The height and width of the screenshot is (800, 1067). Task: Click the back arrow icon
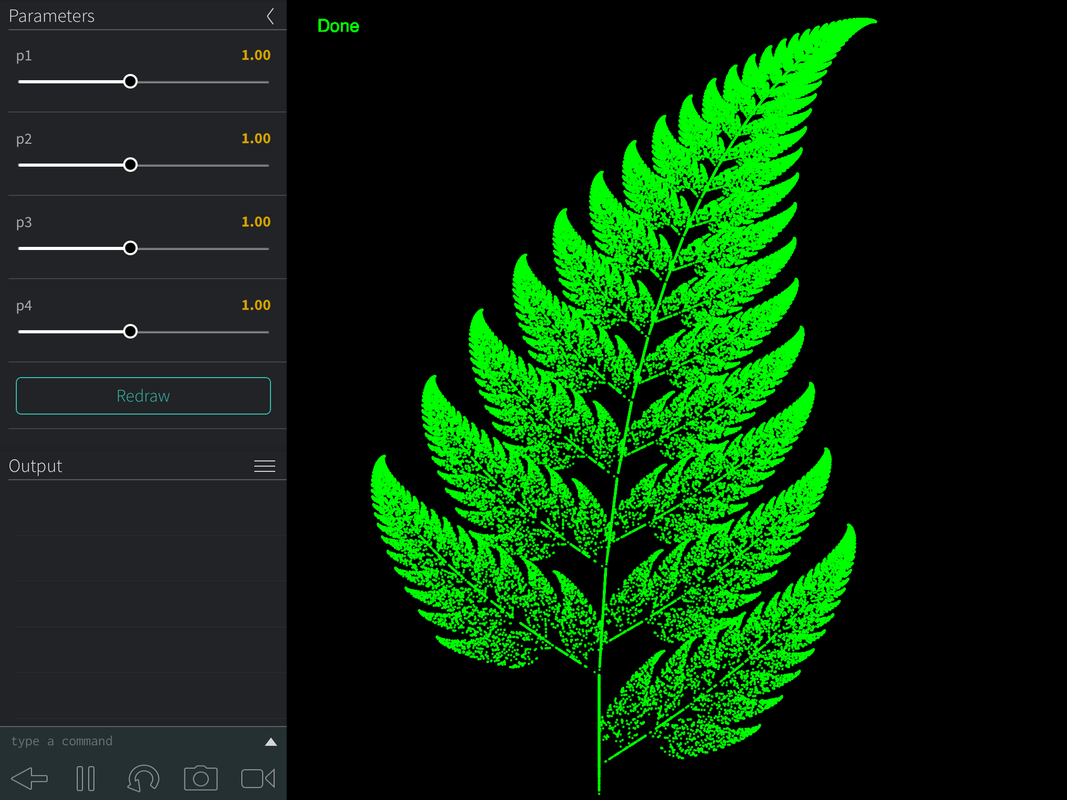pos(30,778)
